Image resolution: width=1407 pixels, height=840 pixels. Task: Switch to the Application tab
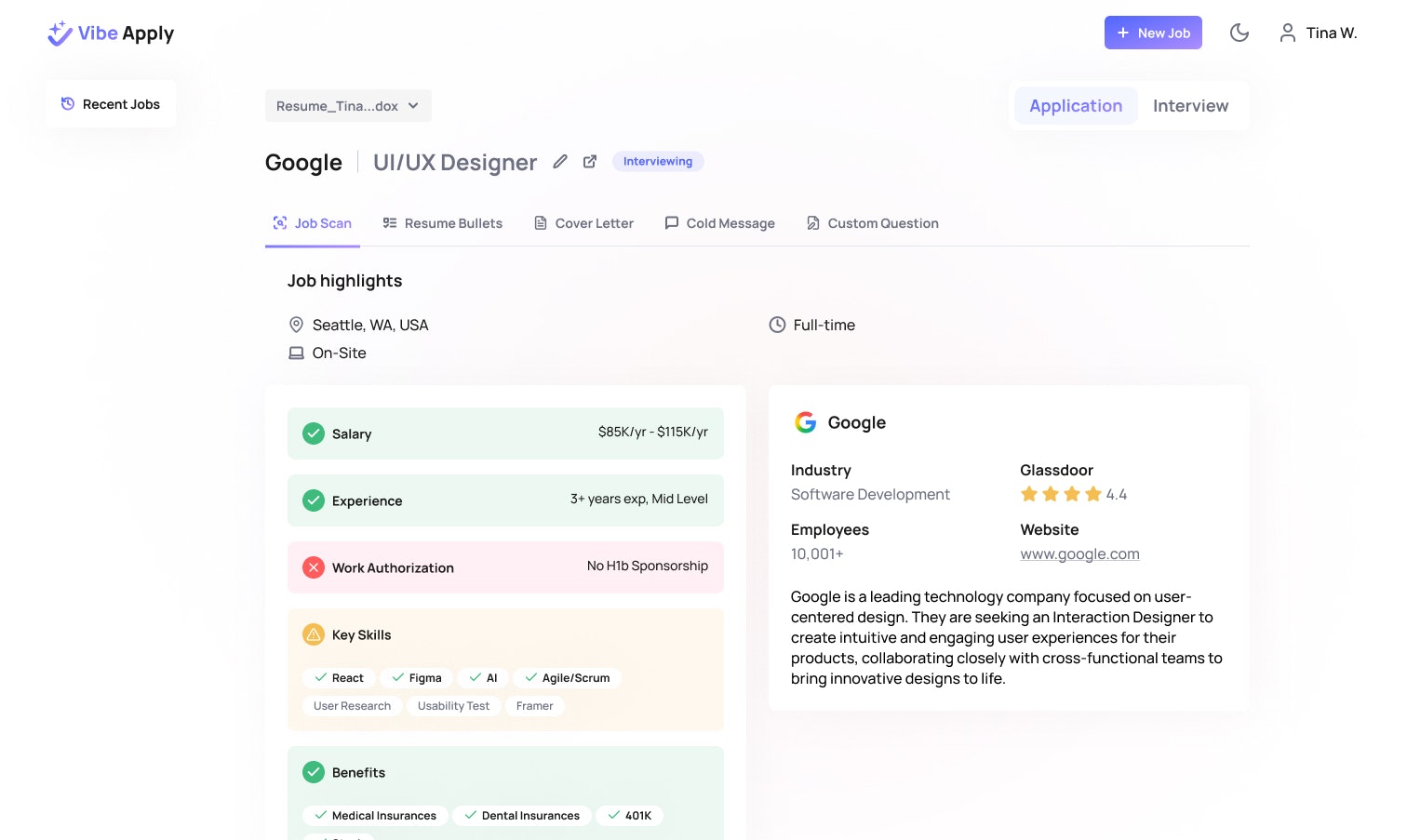[1076, 106]
